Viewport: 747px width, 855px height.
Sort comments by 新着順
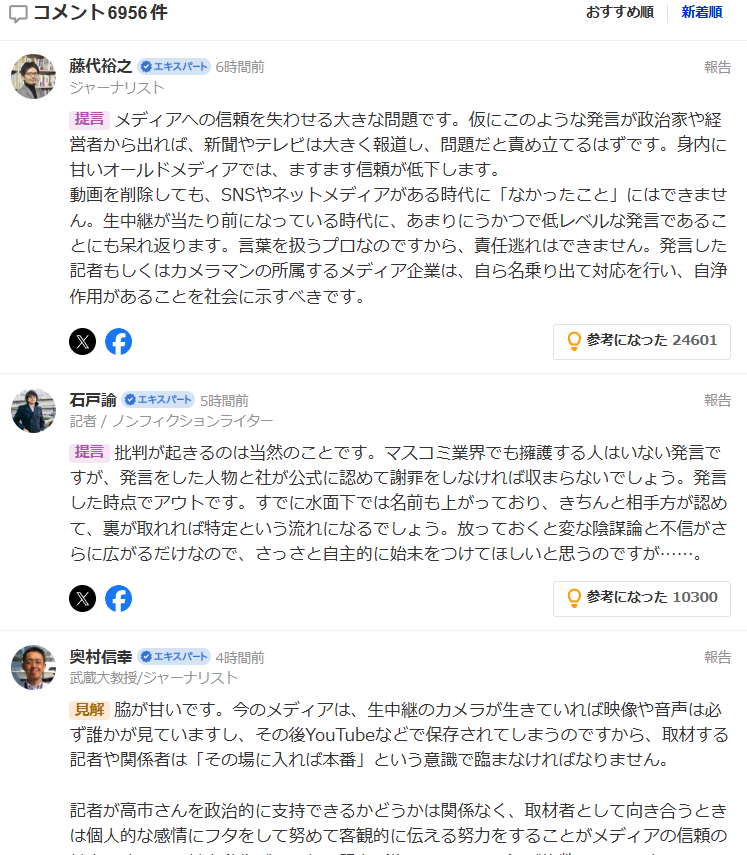pos(702,13)
